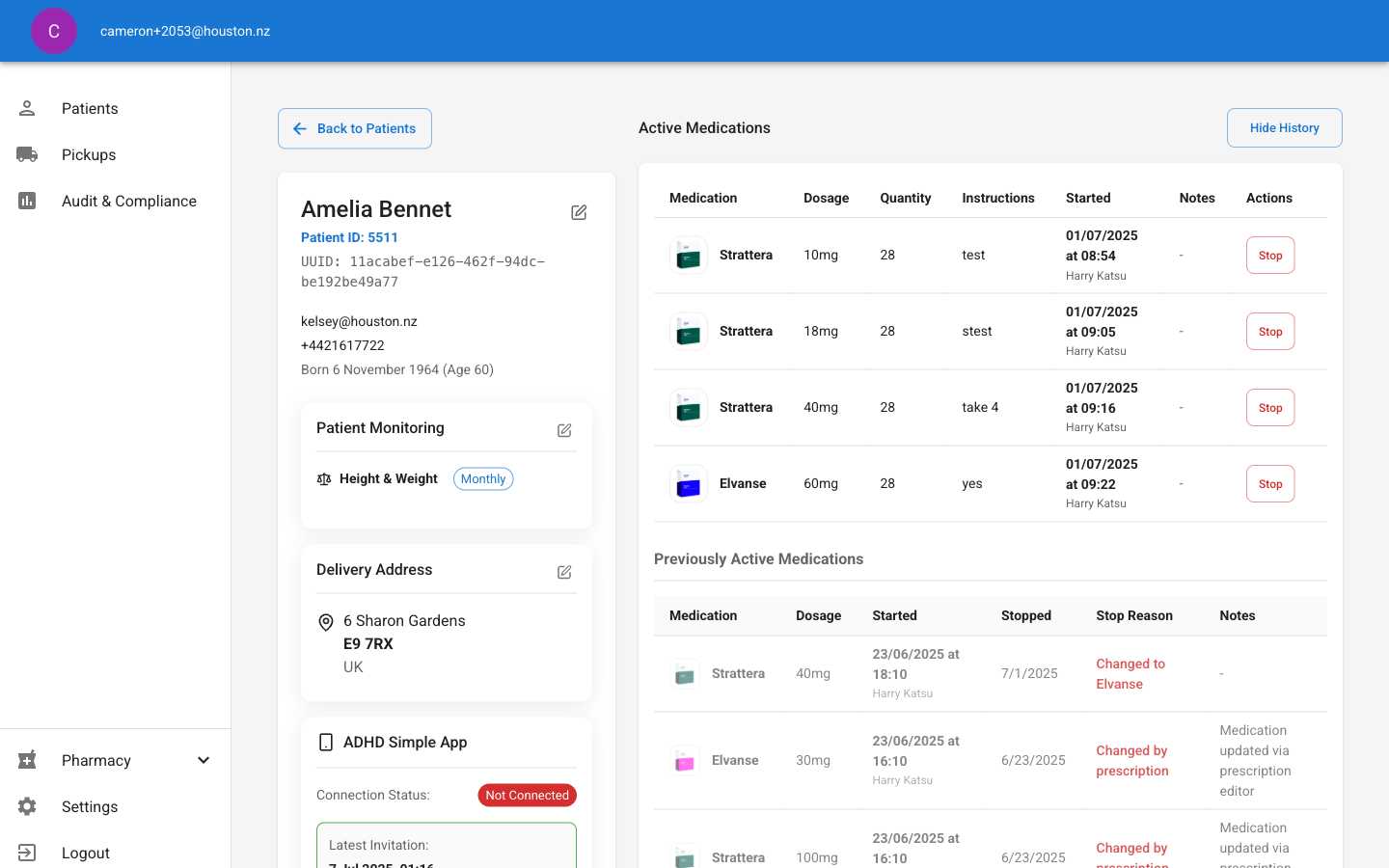Viewport: 1389px width, 868px height.
Task: Click the purple C user avatar
Action: click(x=54, y=31)
